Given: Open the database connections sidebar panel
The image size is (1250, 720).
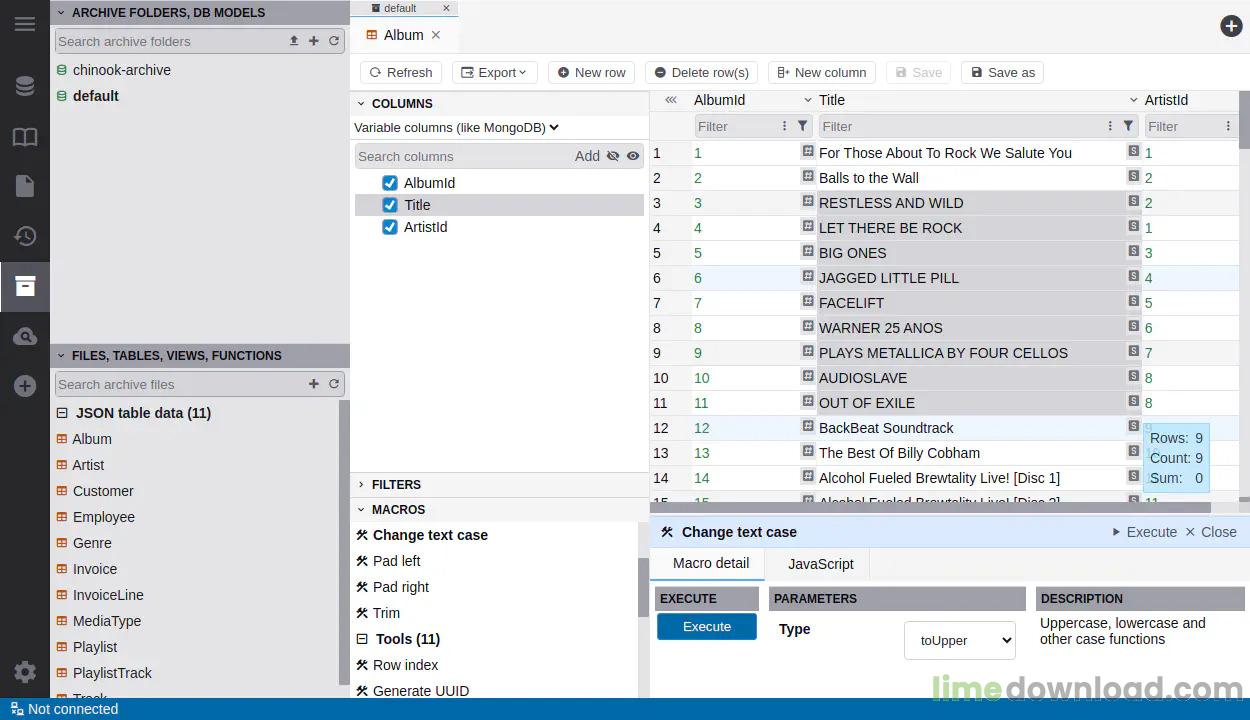Looking at the screenshot, I should (x=25, y=87).
